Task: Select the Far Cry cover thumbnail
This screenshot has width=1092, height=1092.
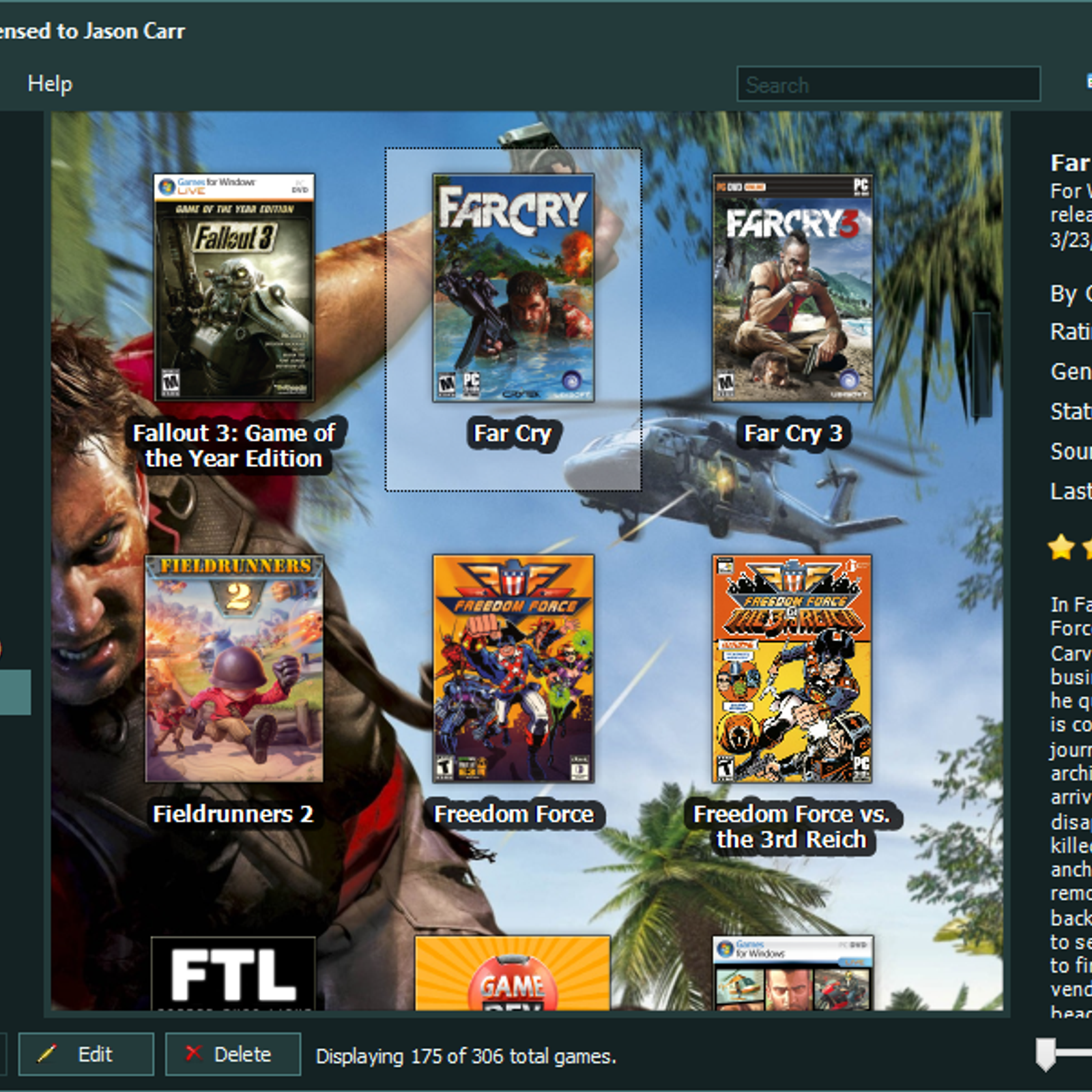Action: [513, 287]
